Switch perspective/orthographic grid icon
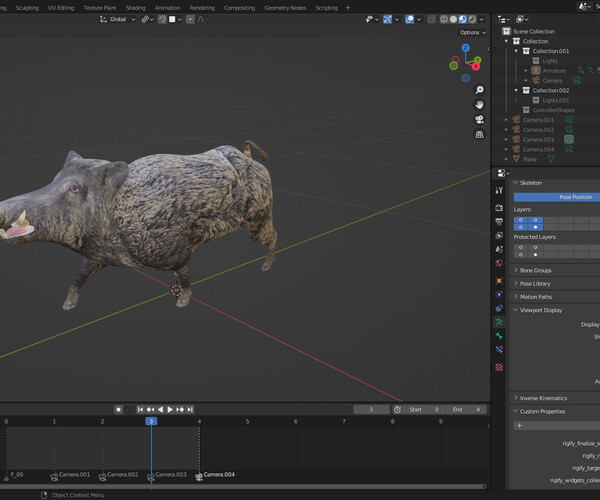Image resolution: width=600 pixels, height=500 pixels. [x=479, y=134]
